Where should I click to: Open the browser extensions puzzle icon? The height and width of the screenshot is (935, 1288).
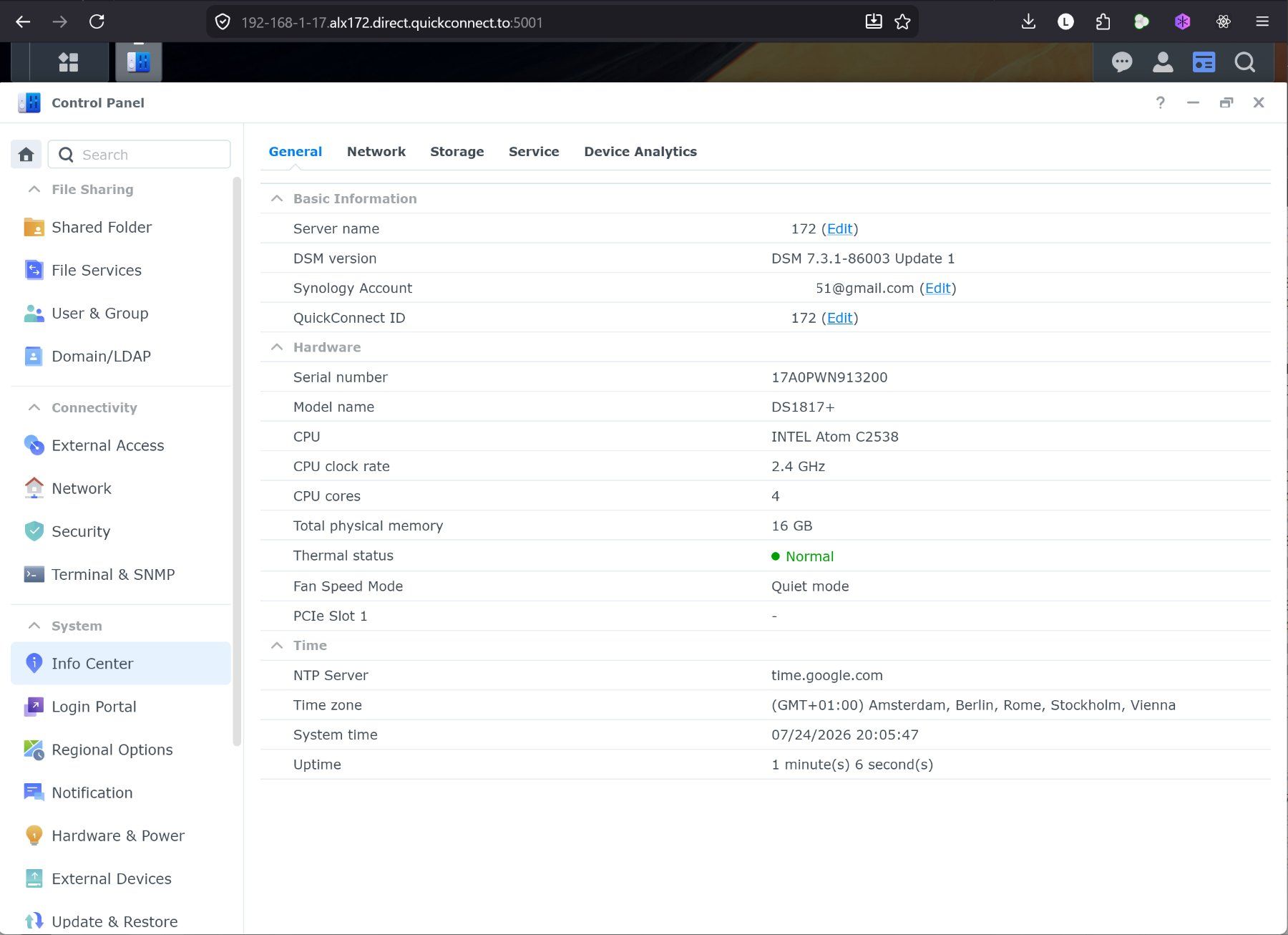coord(1103,22)
